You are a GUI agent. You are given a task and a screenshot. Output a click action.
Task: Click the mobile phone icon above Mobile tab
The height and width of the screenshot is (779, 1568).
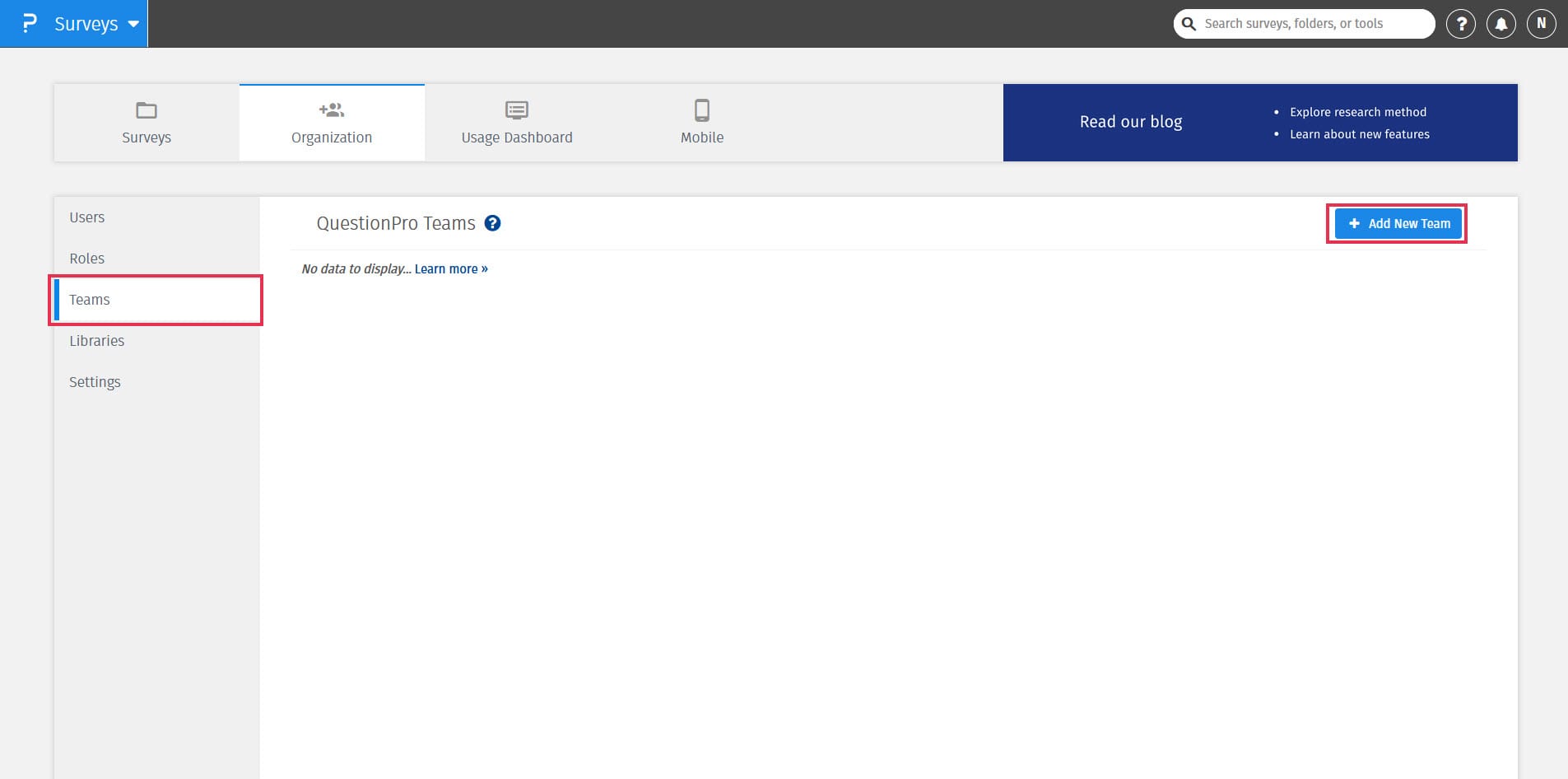pyautogui.click(x=700, y=110)
